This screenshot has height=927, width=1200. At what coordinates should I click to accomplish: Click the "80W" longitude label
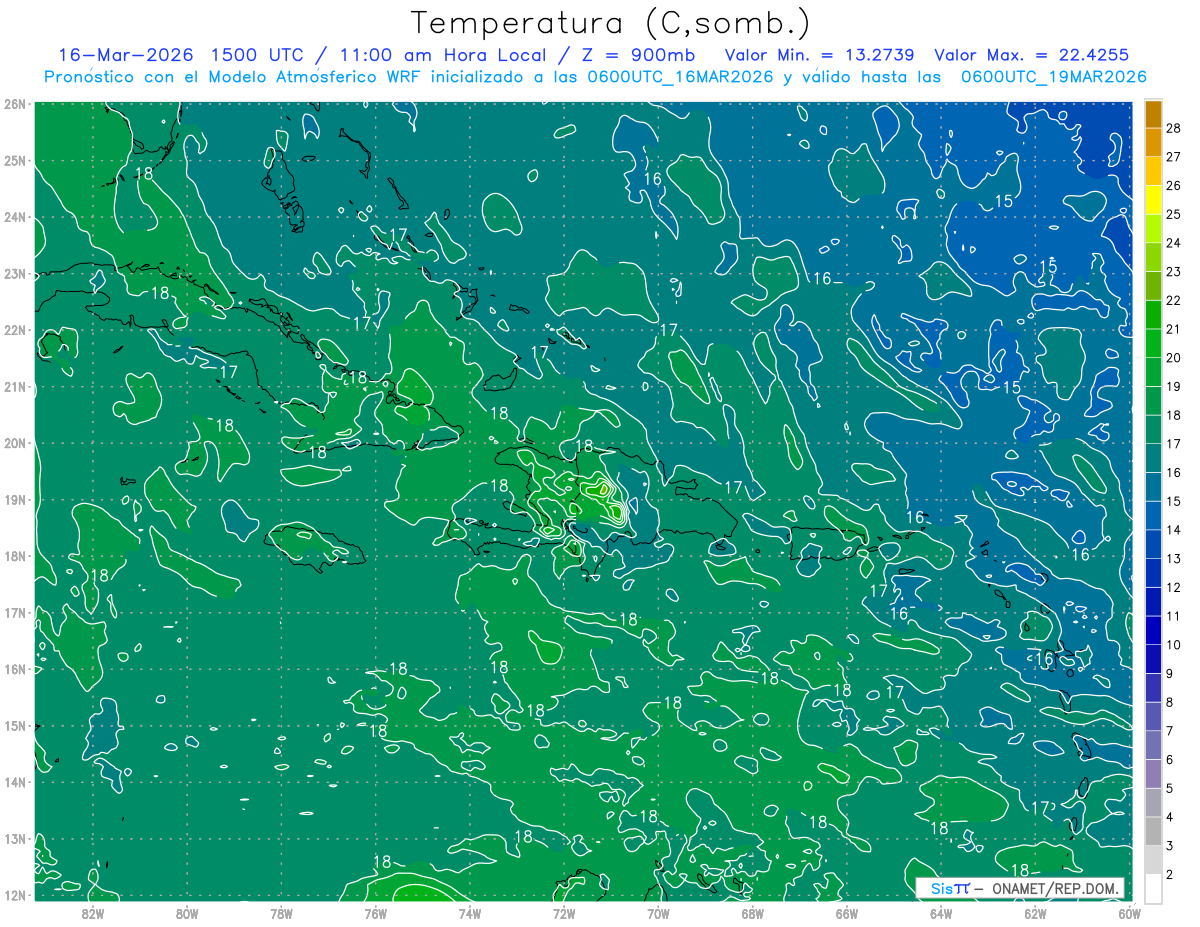coord(186,912)
